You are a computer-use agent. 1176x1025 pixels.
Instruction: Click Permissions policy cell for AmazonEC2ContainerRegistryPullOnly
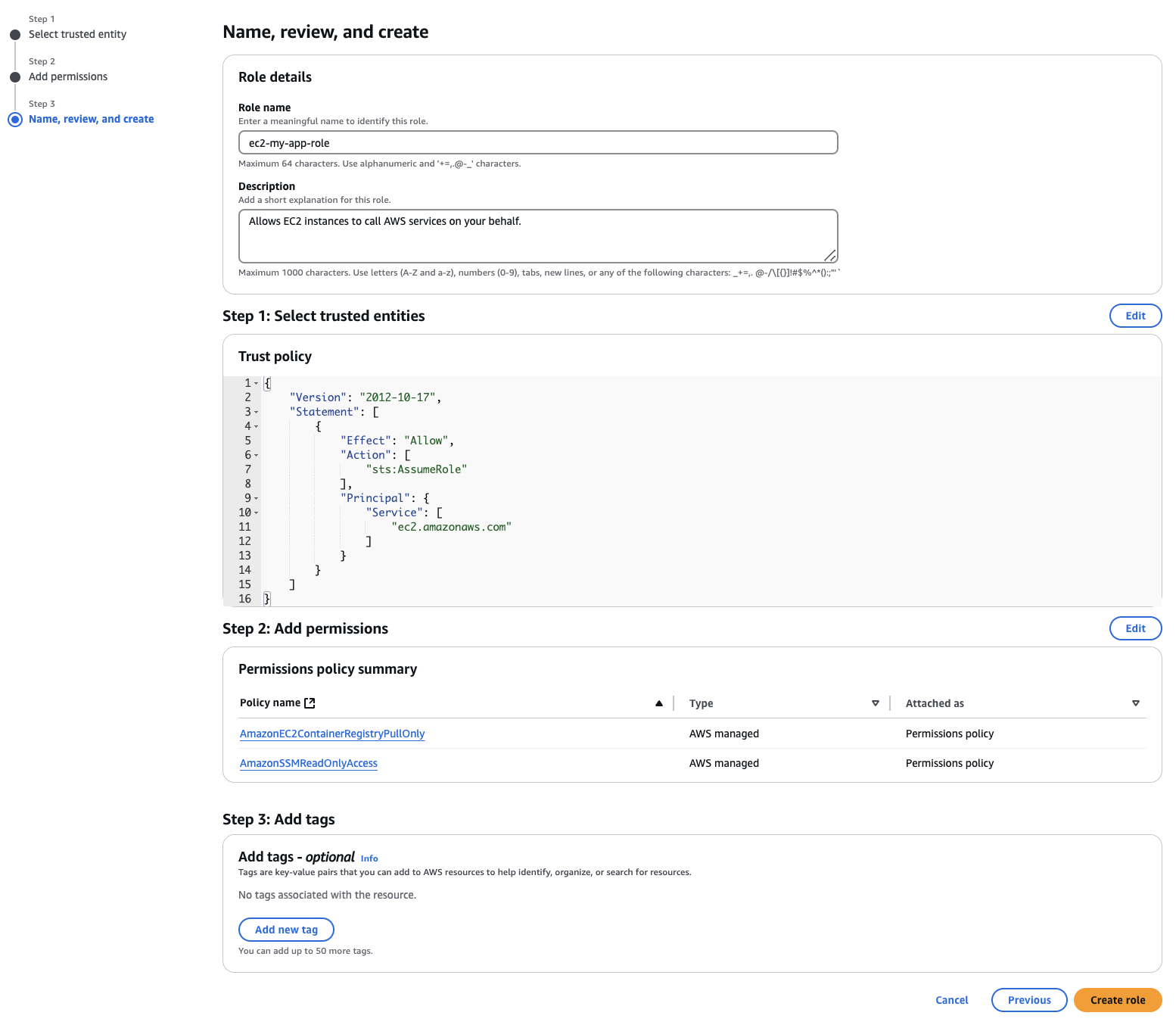tap(950, 734)
